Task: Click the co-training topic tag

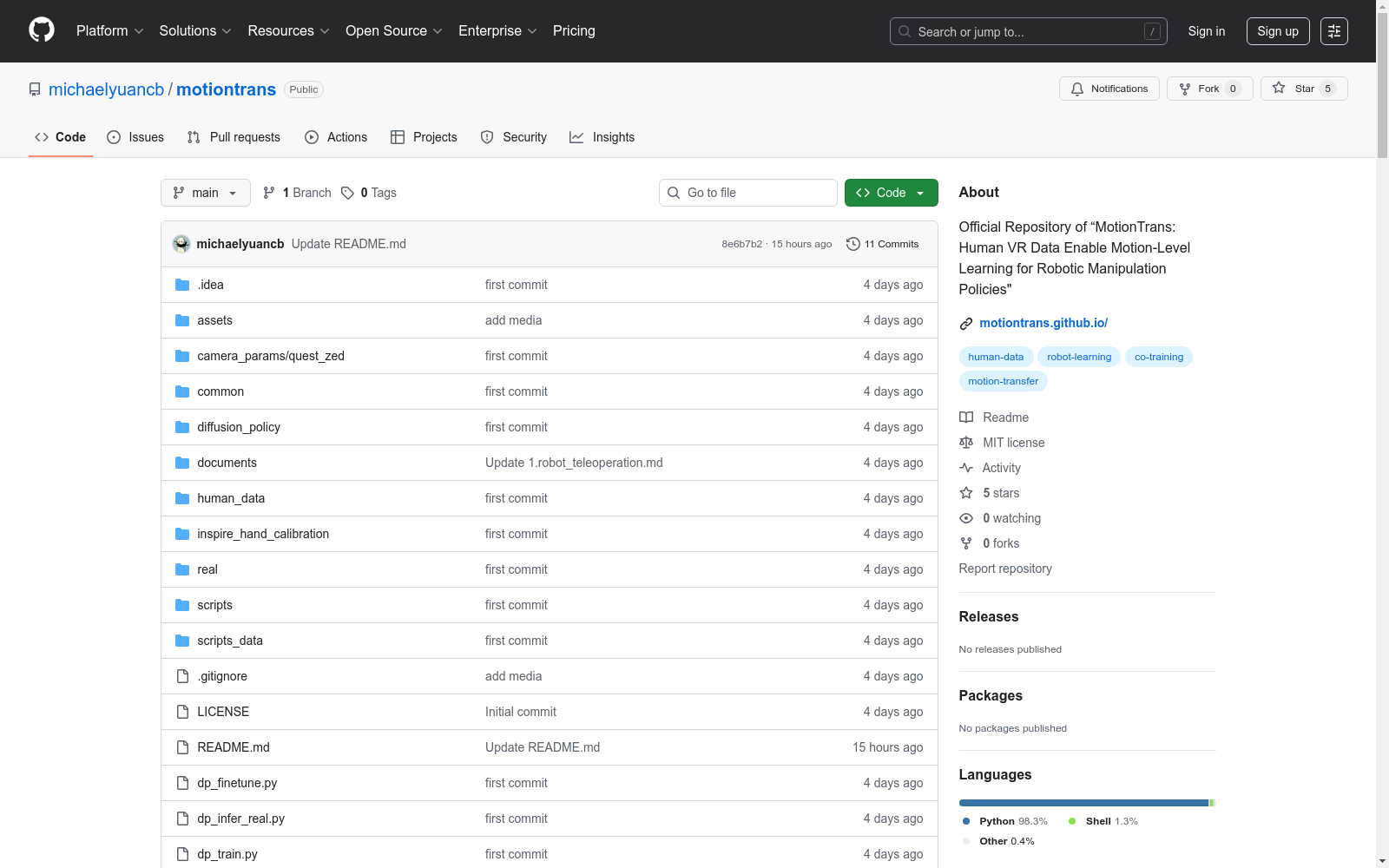Action: coord(1159,357)
